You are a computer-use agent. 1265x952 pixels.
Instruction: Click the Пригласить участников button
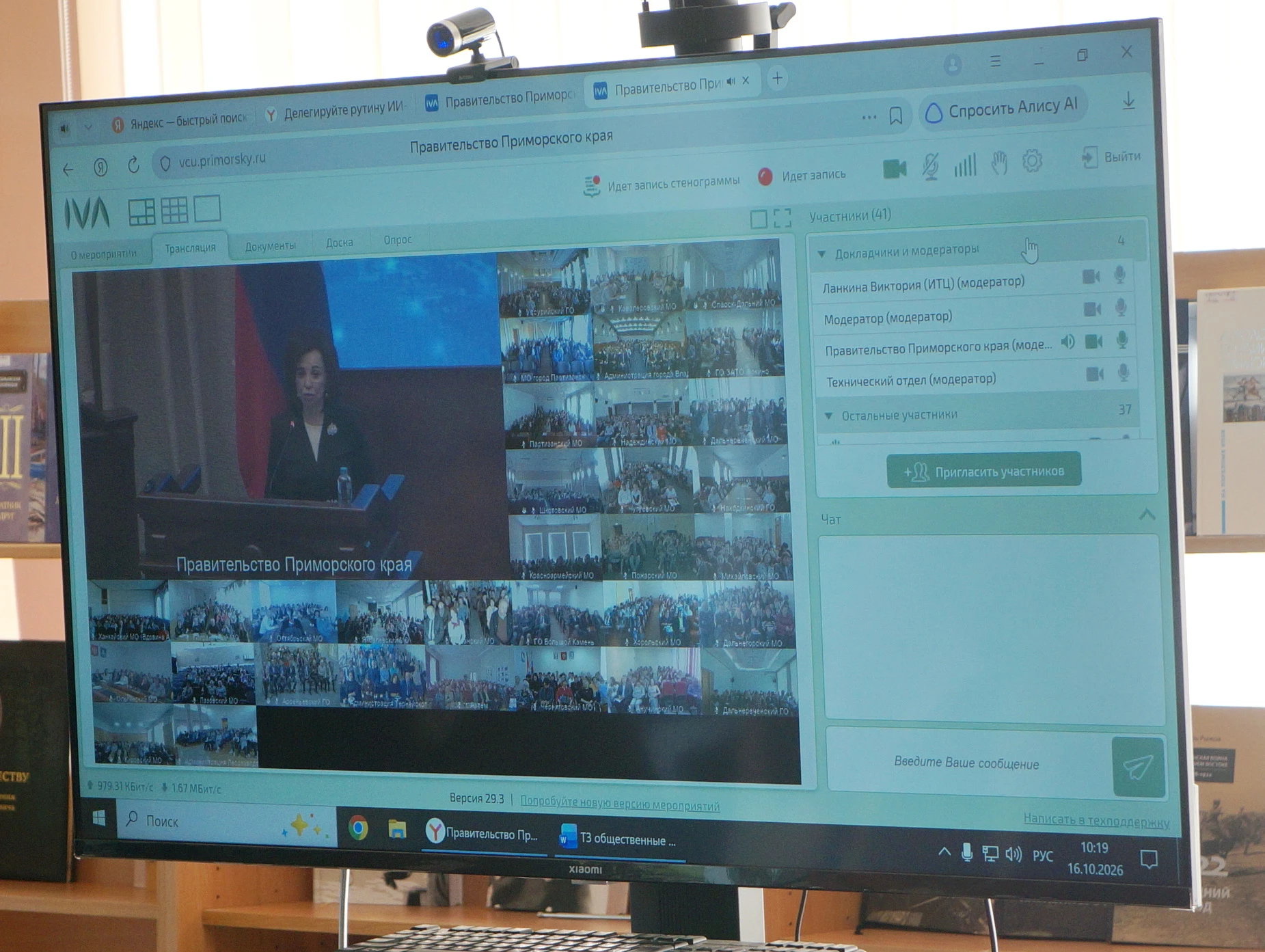point(984,470)
